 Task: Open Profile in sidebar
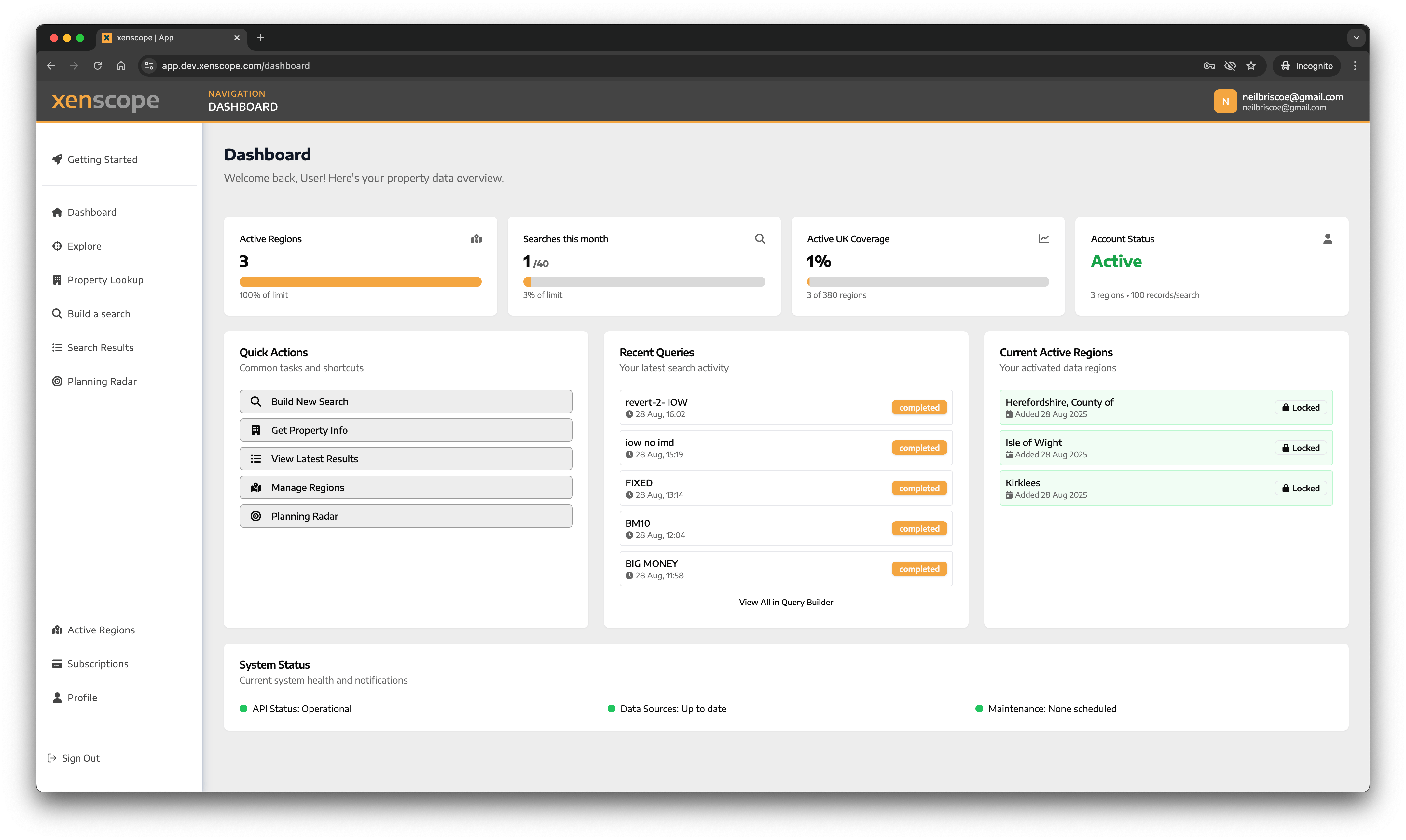[82, 698]
